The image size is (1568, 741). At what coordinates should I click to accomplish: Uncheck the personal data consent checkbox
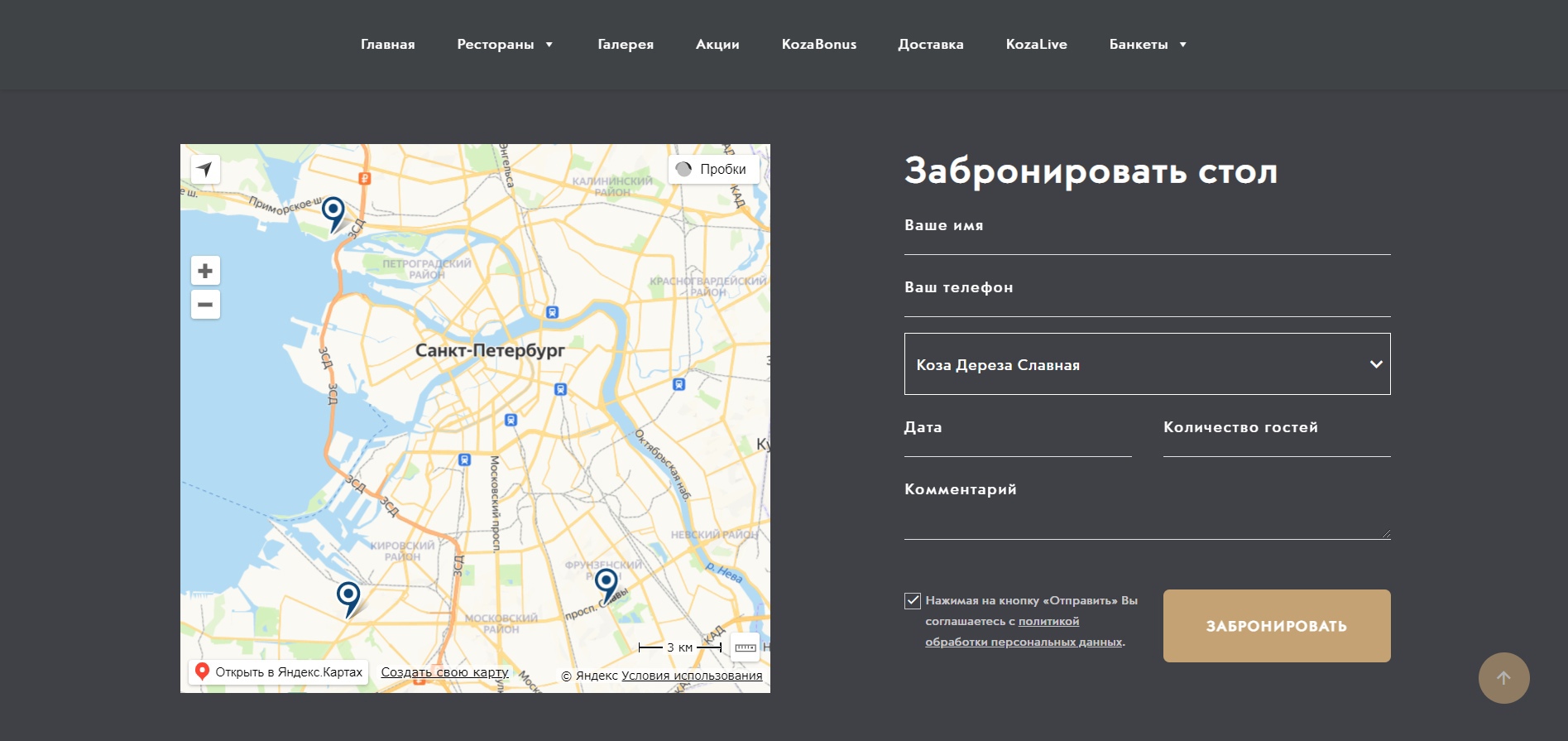tap(913, 601)
